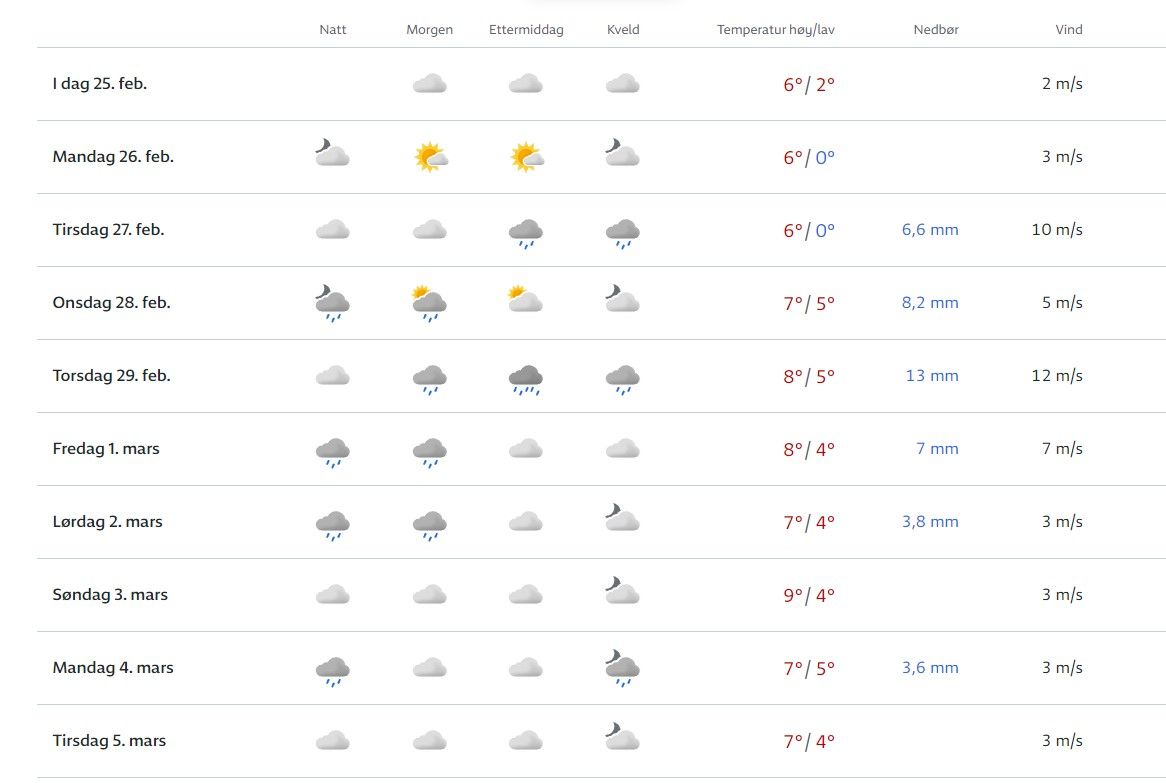1166x783 pixels.
Task: Expand the Fredag 1. mars row
Action: click(106, 449)
